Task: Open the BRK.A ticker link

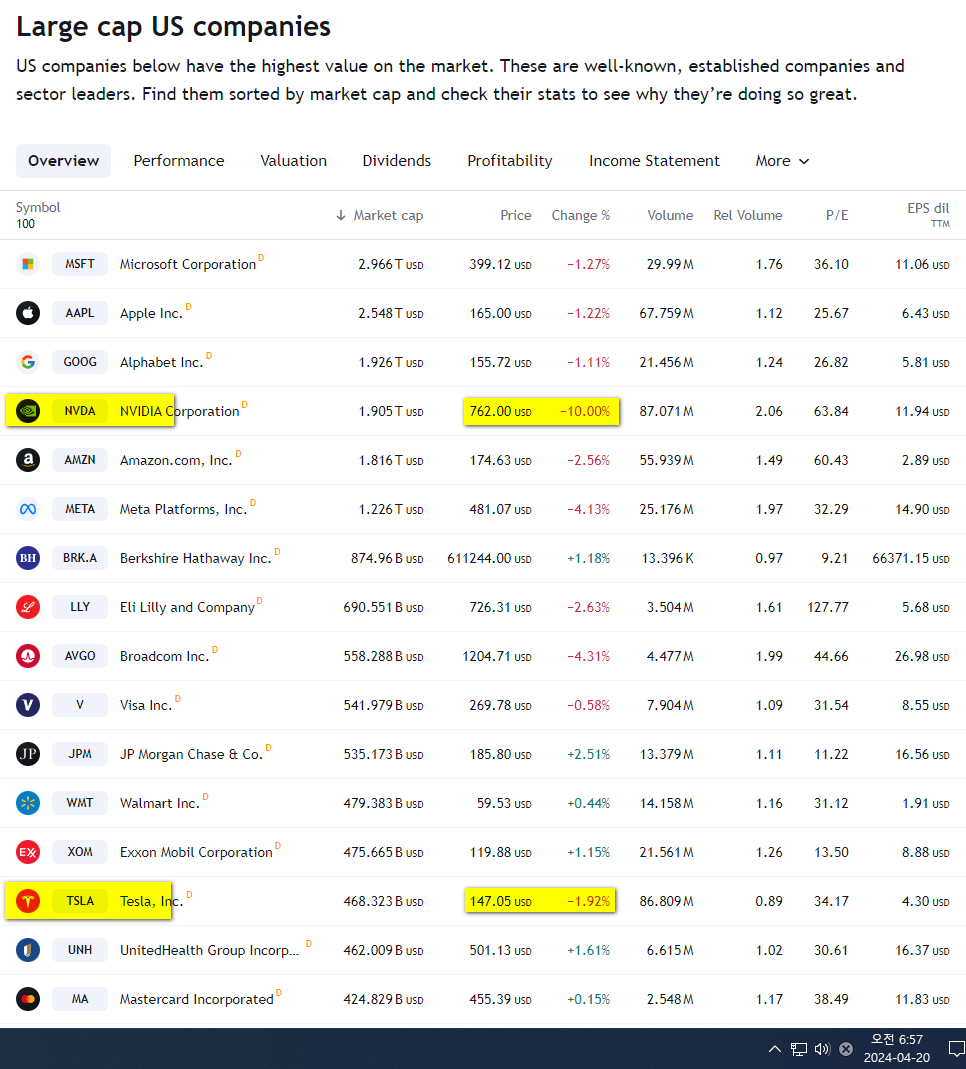Action: coord(80,558)
